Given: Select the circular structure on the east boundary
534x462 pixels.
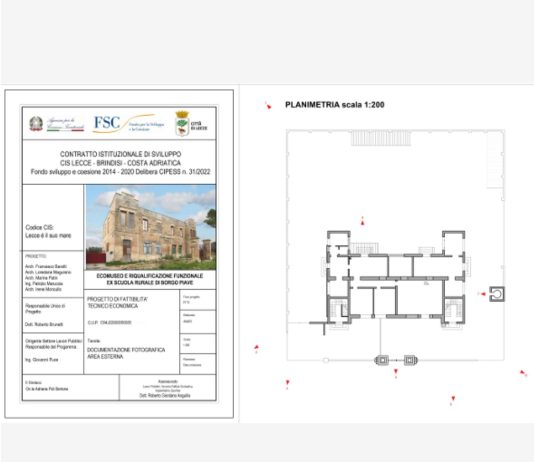Looking at the screenshot, I should (497, 294).
